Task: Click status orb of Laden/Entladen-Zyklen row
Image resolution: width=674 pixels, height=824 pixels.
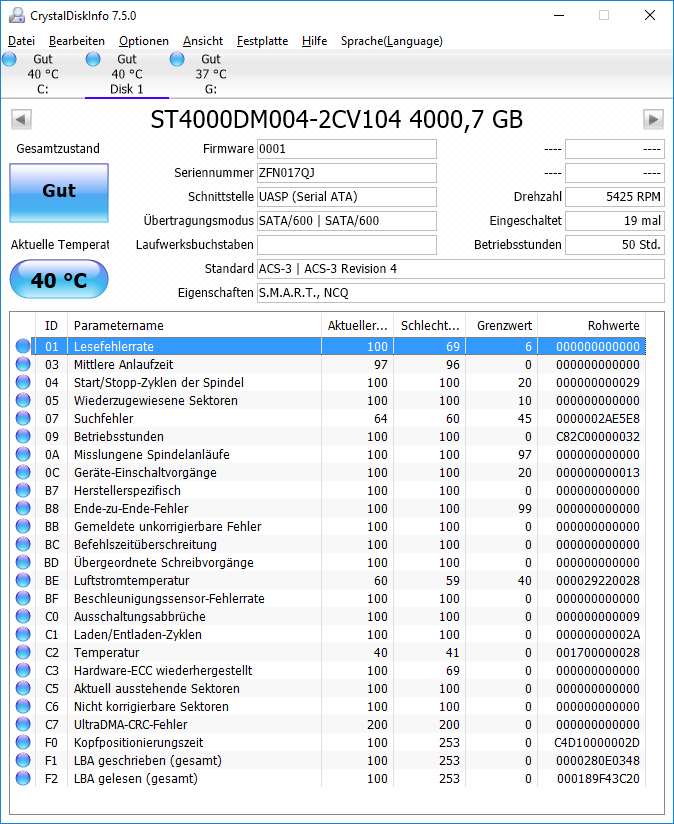Action: (x=23, y=634)
